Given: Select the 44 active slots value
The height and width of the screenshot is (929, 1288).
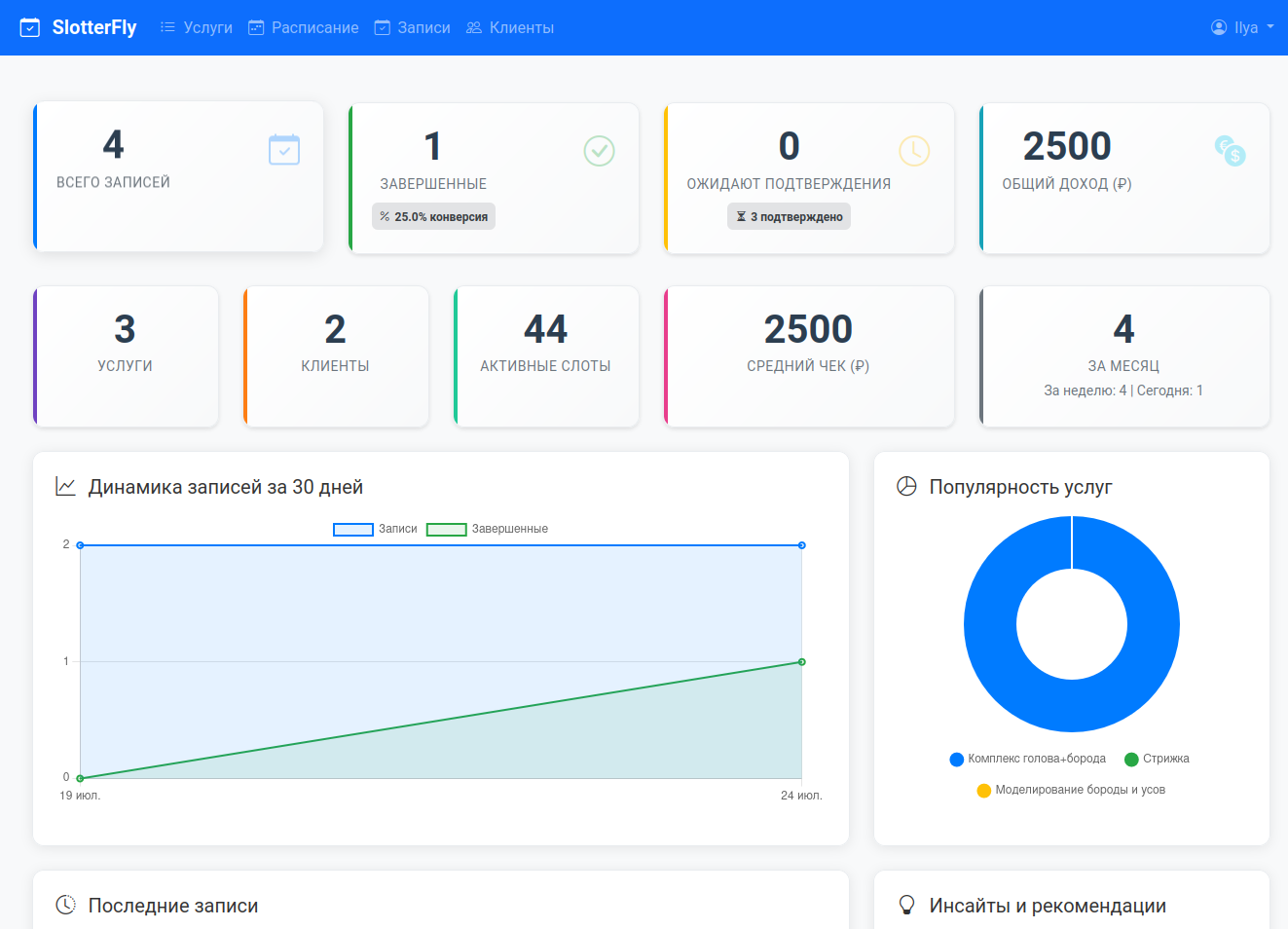Looking at the screenshot, I should pos(545,329).
